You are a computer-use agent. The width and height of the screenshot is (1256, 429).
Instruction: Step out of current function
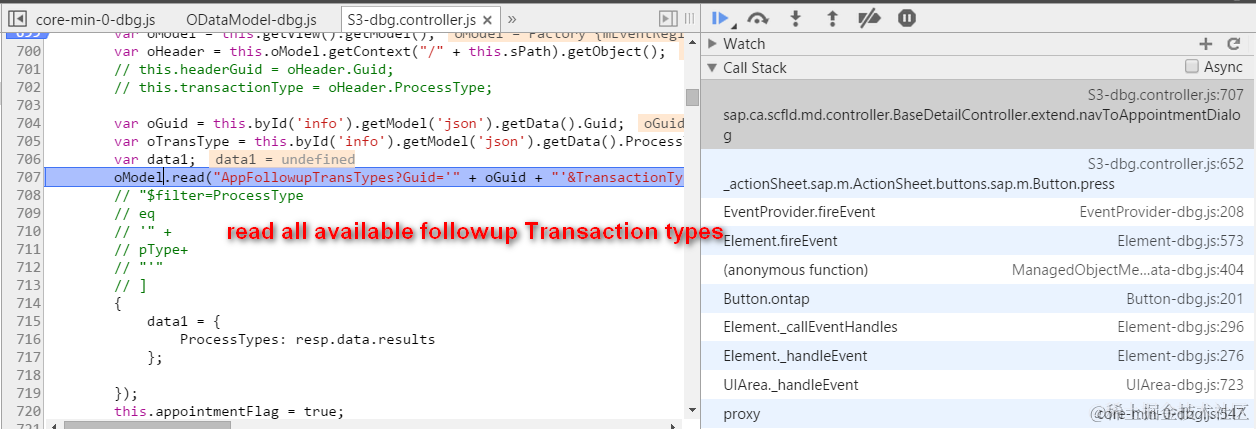click(832, 17)
